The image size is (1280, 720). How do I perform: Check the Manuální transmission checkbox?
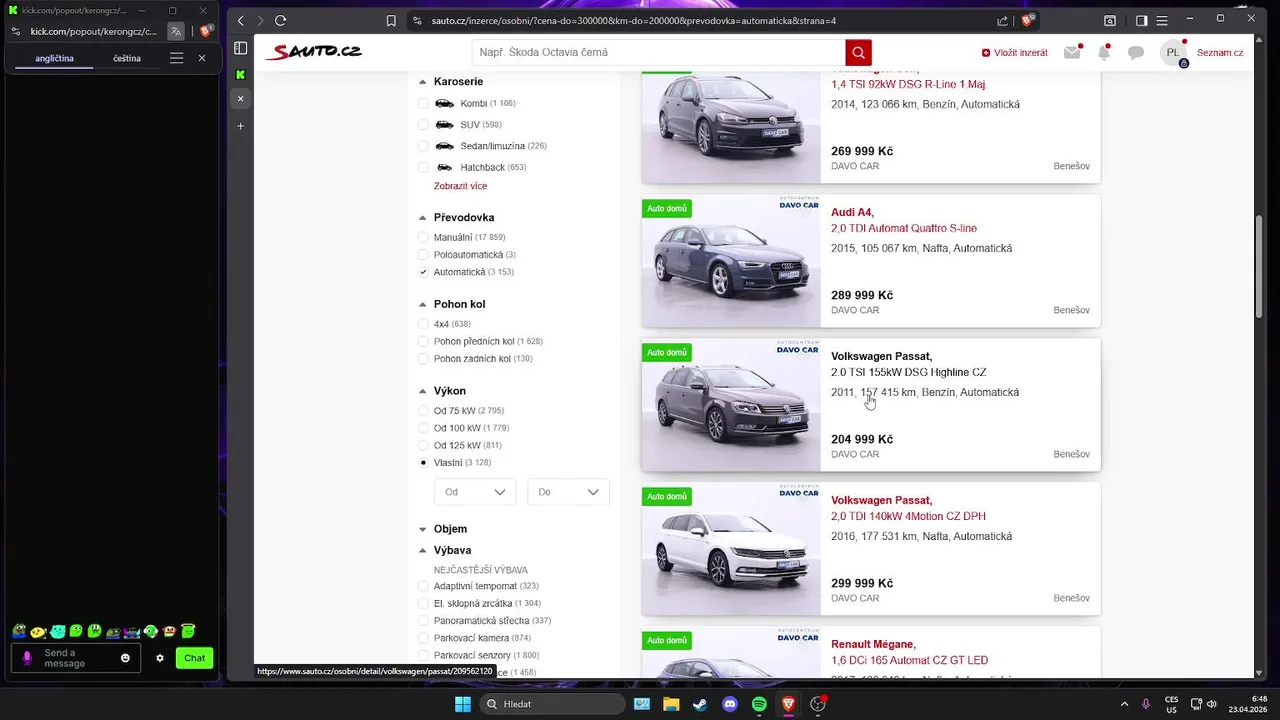pyautogui.click(x=423, y=237)
